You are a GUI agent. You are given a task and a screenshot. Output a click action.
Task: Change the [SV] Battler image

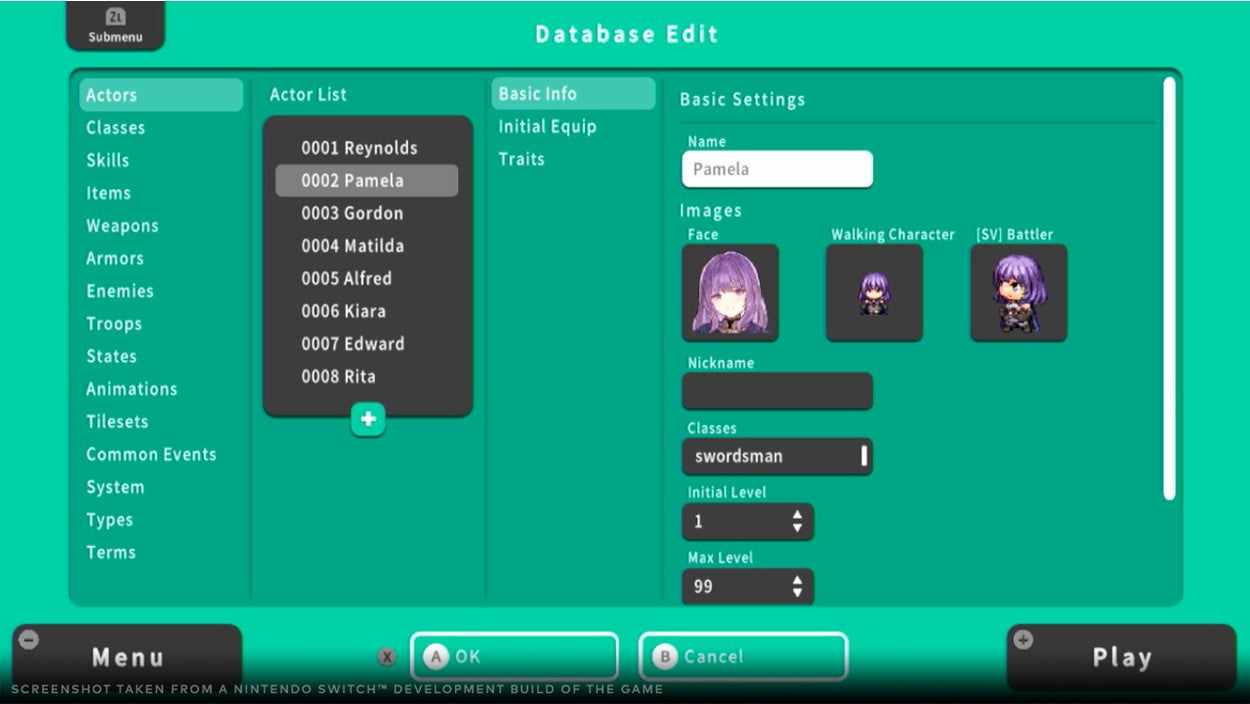[1018, 292]
